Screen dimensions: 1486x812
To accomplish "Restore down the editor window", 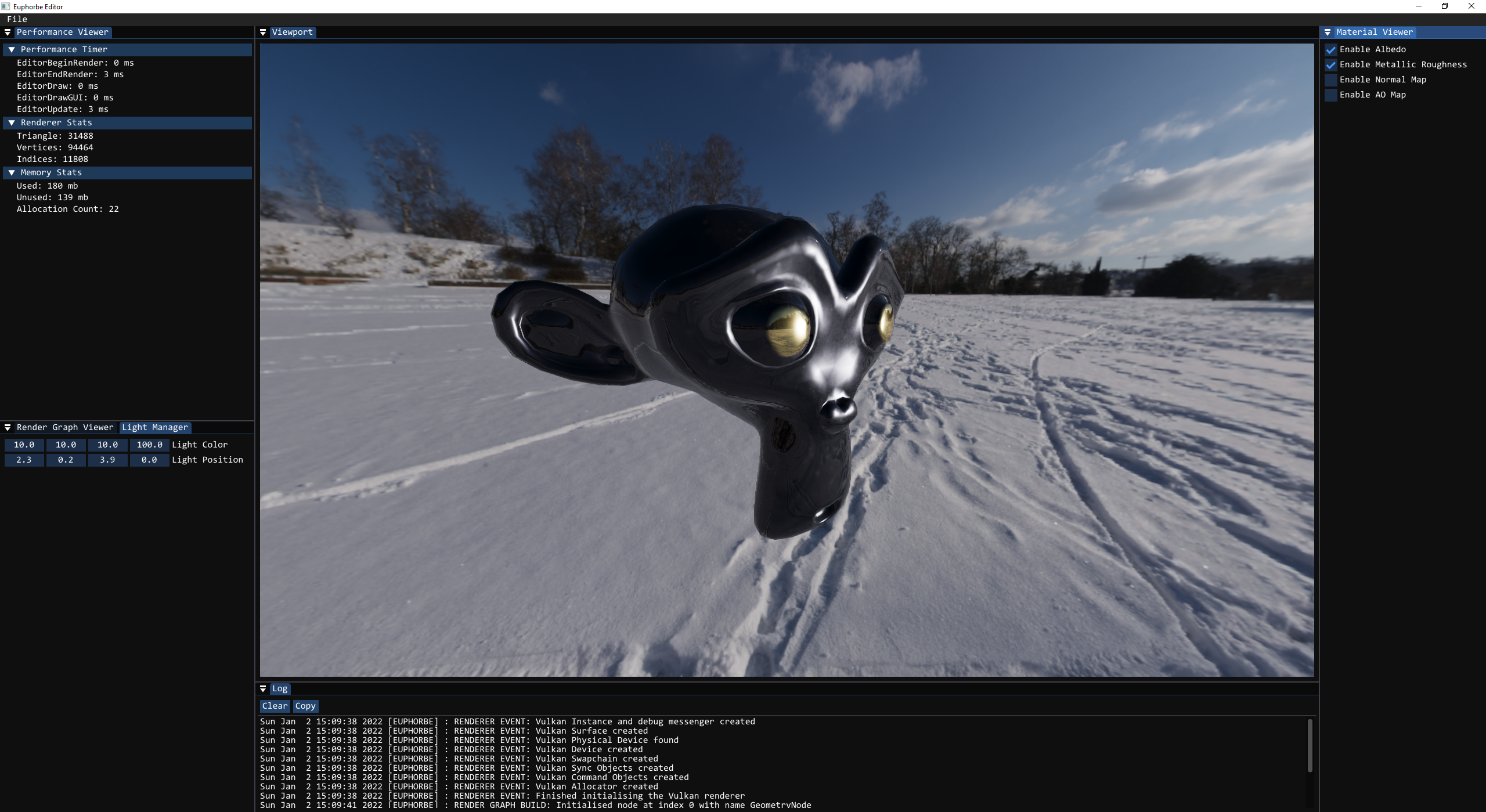I will tap(1445, 6).
